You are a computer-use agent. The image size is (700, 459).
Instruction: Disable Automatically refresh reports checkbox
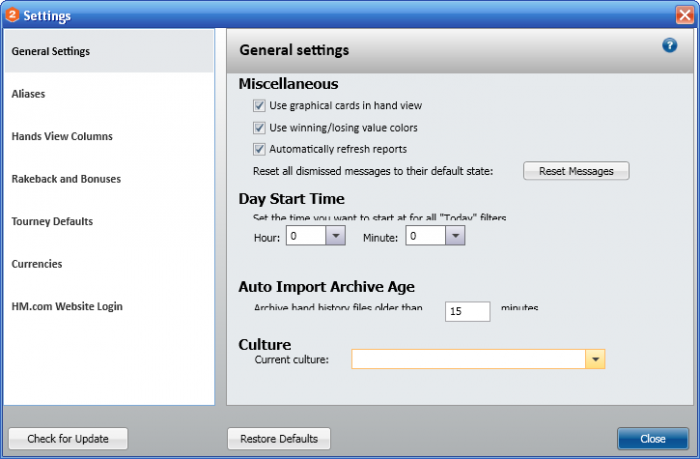(x=259, y=149)
